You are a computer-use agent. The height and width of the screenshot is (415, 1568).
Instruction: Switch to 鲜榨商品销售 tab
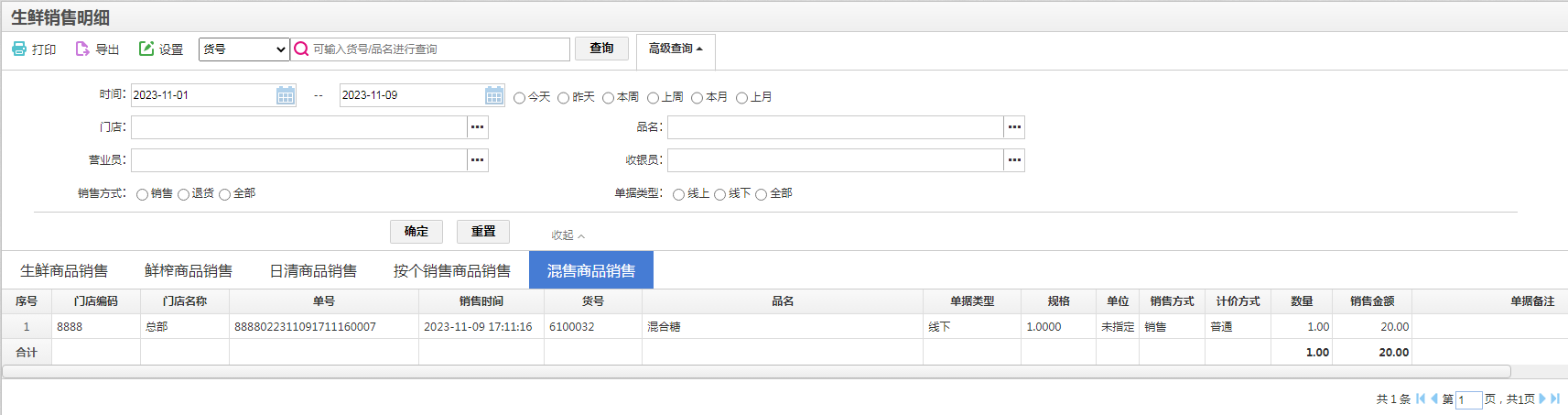(x=189, y=270)
